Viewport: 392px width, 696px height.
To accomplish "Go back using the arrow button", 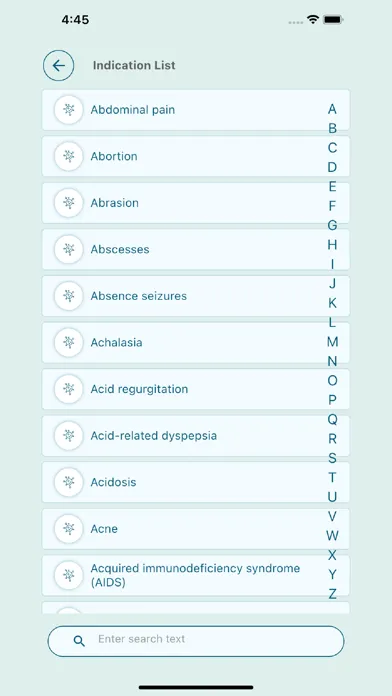I will click(59, 66).
